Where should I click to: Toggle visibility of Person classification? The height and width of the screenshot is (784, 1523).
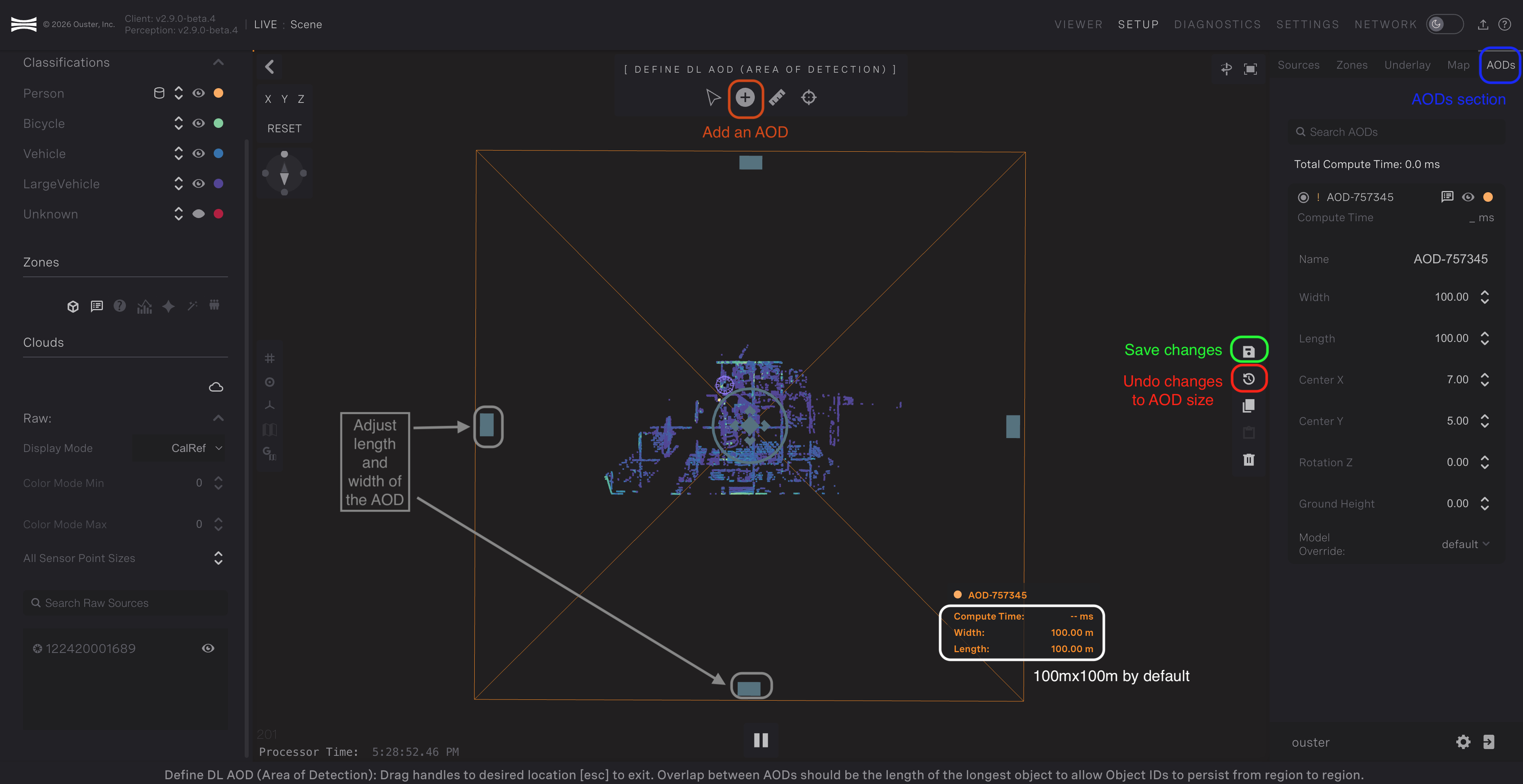[x=199, y=93]
